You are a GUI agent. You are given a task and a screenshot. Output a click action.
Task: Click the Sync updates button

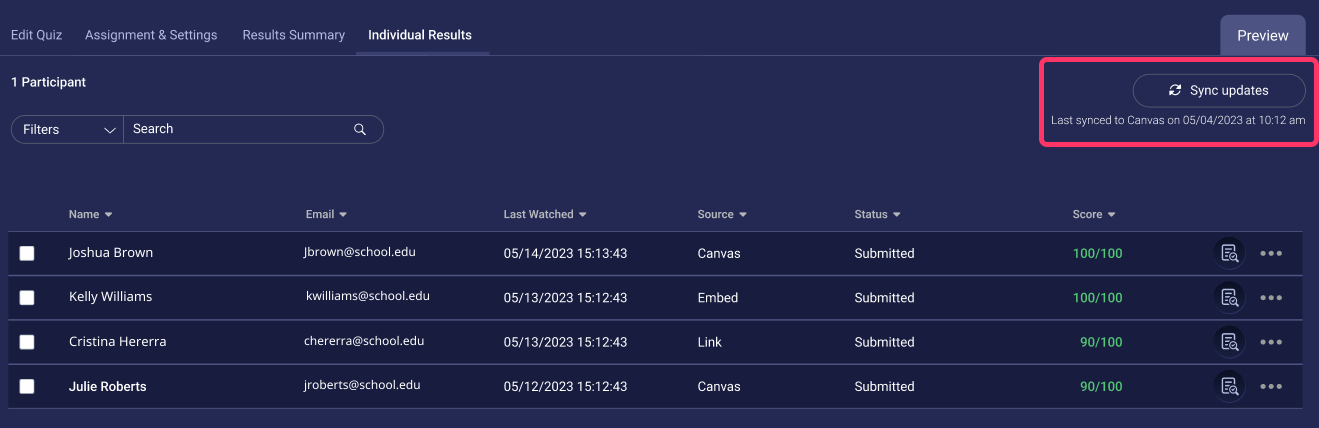[1219, 90]
